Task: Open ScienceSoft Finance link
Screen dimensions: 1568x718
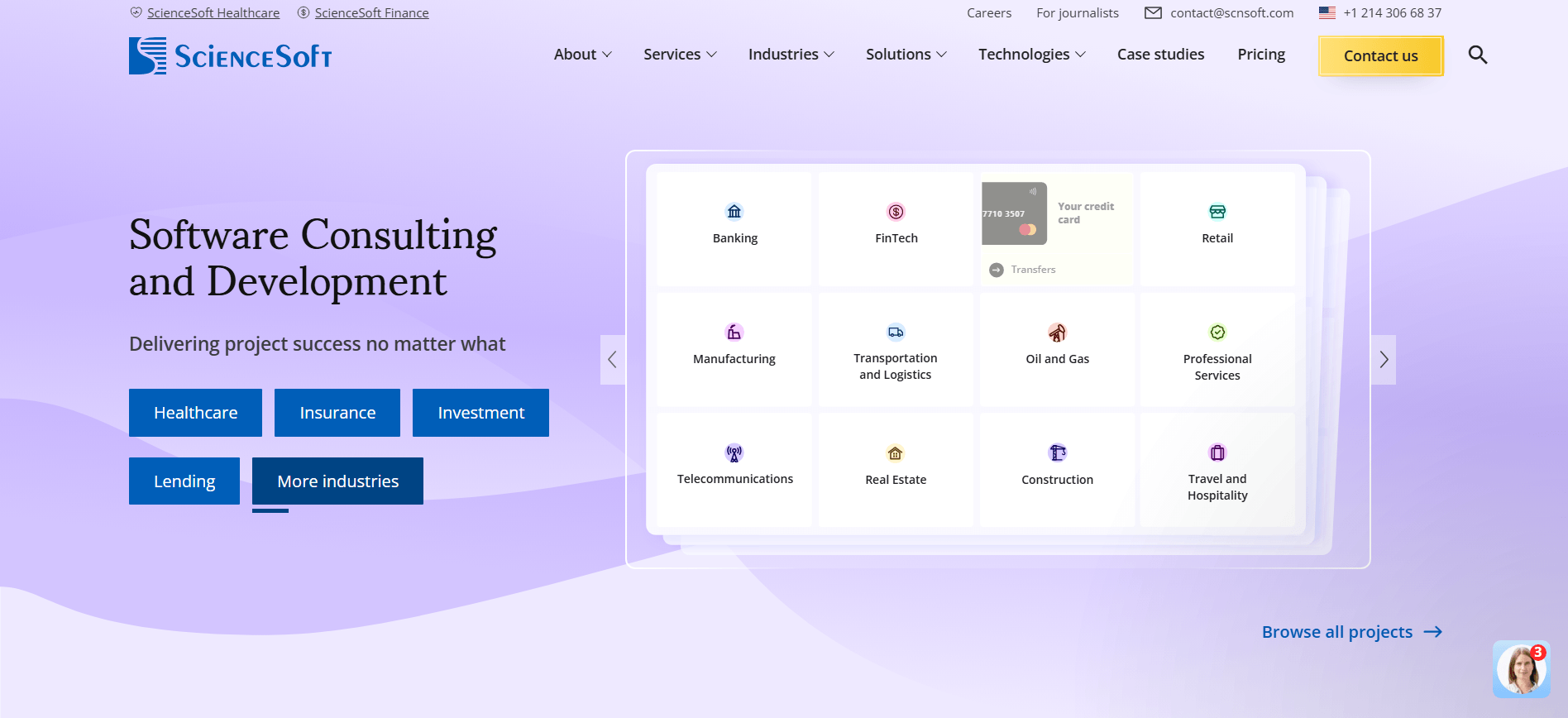Action: (371, 13)
